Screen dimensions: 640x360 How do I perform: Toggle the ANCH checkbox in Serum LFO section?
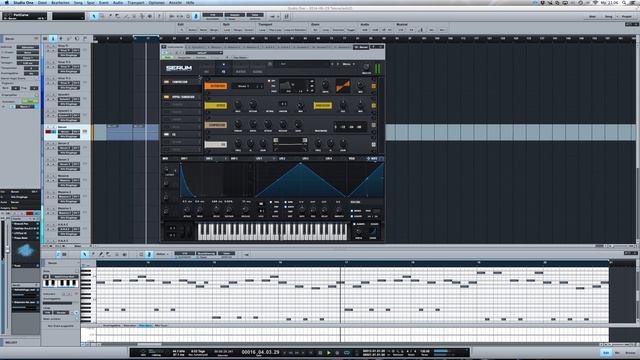click(x=286, y=207)
